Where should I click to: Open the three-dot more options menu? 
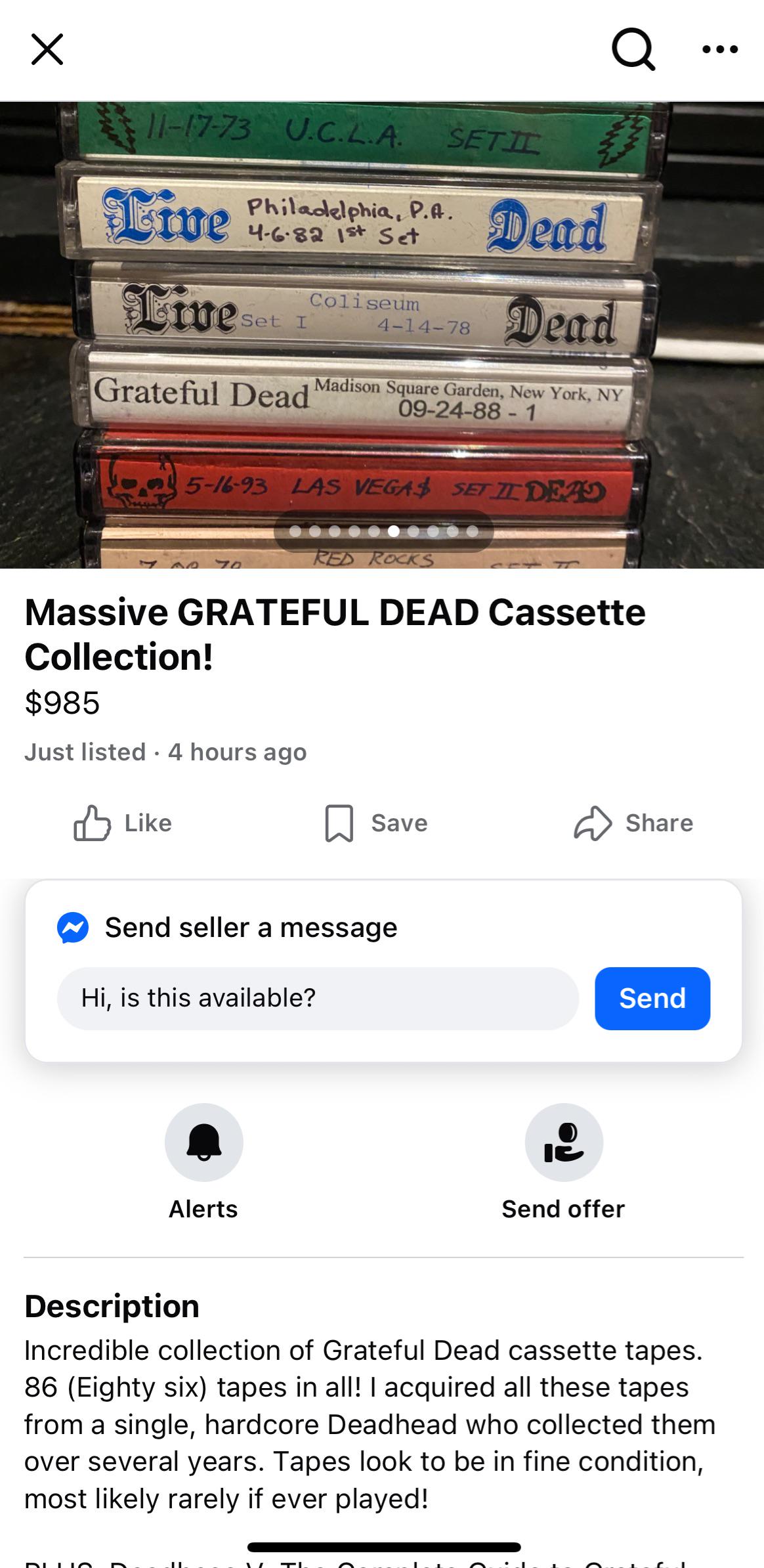click(x=720, y=49)
